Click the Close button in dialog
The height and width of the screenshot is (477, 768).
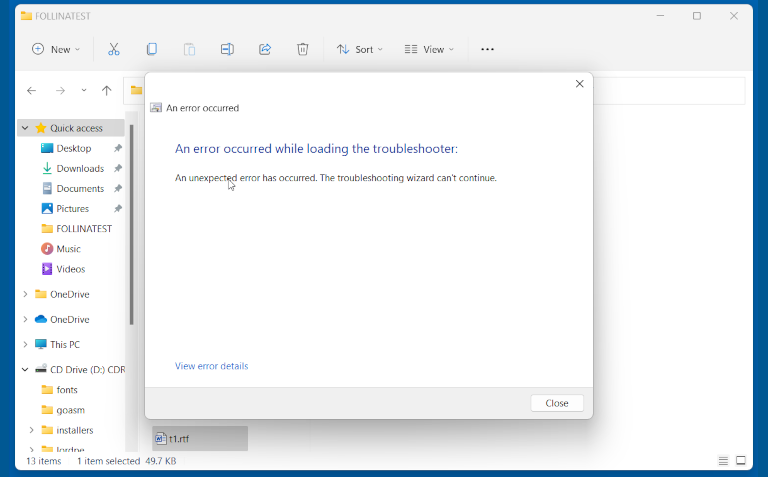coord(557,403)
